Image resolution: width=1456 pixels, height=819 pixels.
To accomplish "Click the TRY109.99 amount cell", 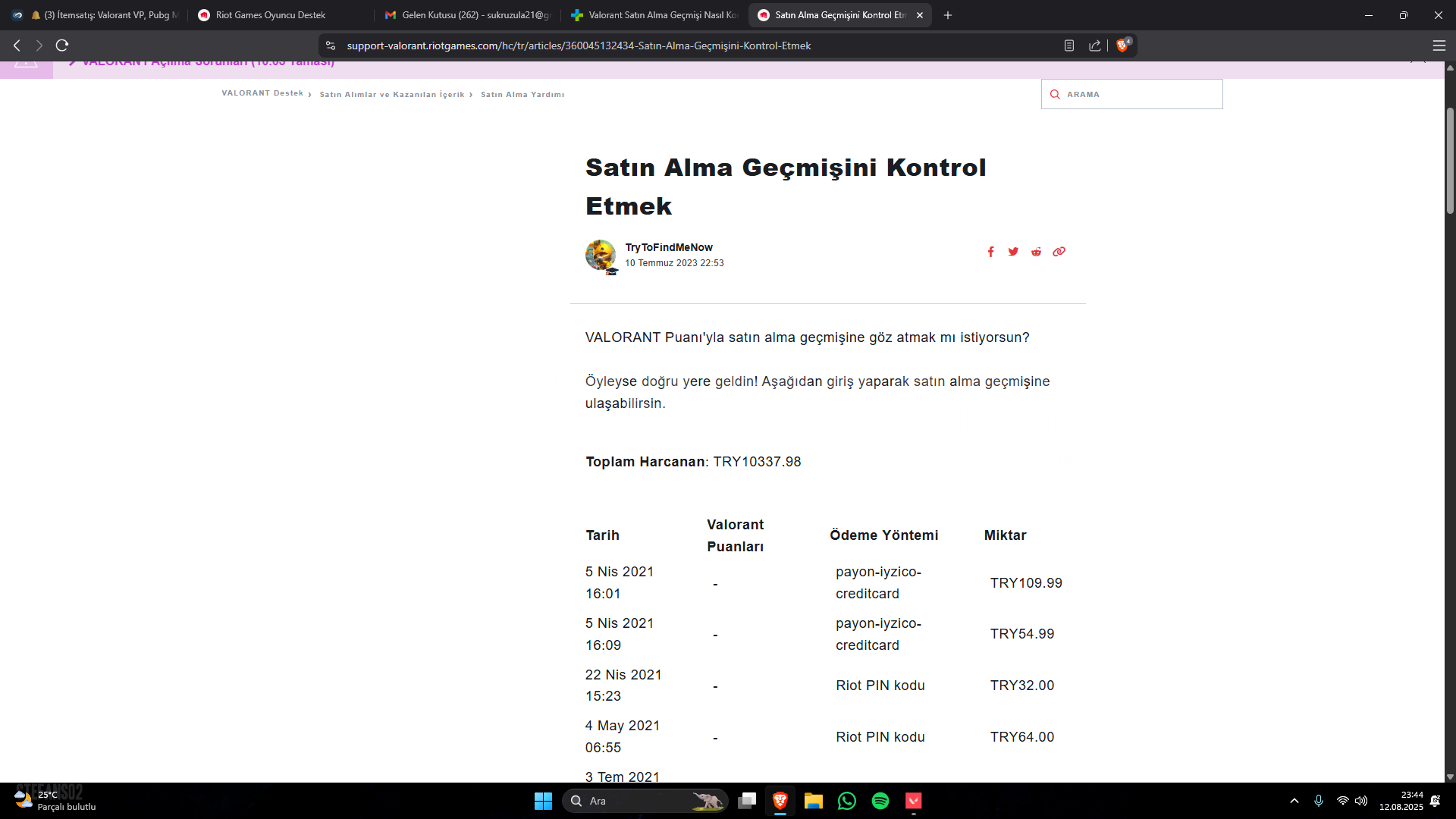I will point(1026,583).
